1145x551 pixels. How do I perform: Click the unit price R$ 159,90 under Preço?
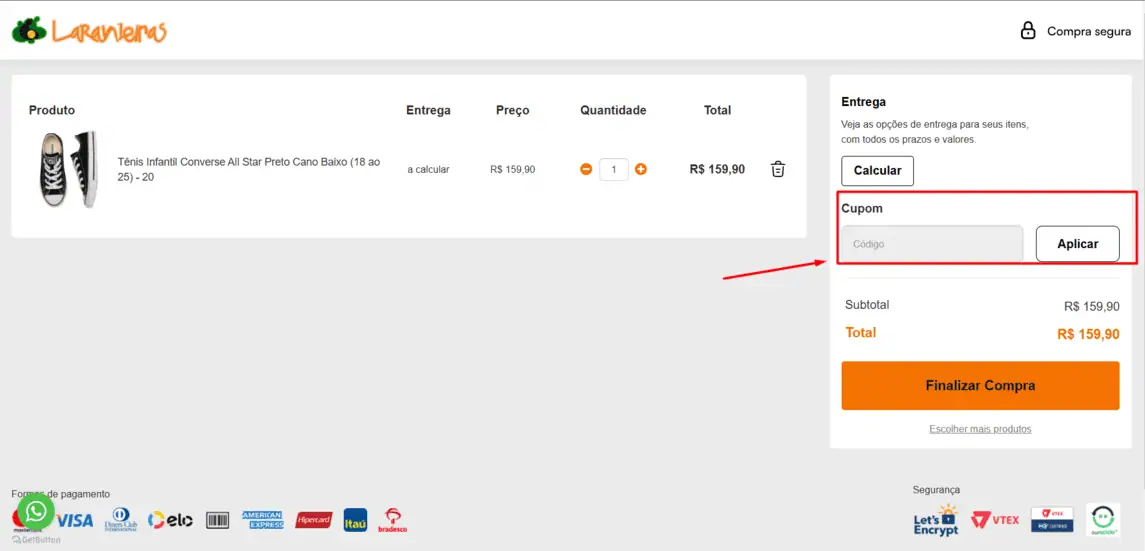pyautogui.click(x=513, y=169)
